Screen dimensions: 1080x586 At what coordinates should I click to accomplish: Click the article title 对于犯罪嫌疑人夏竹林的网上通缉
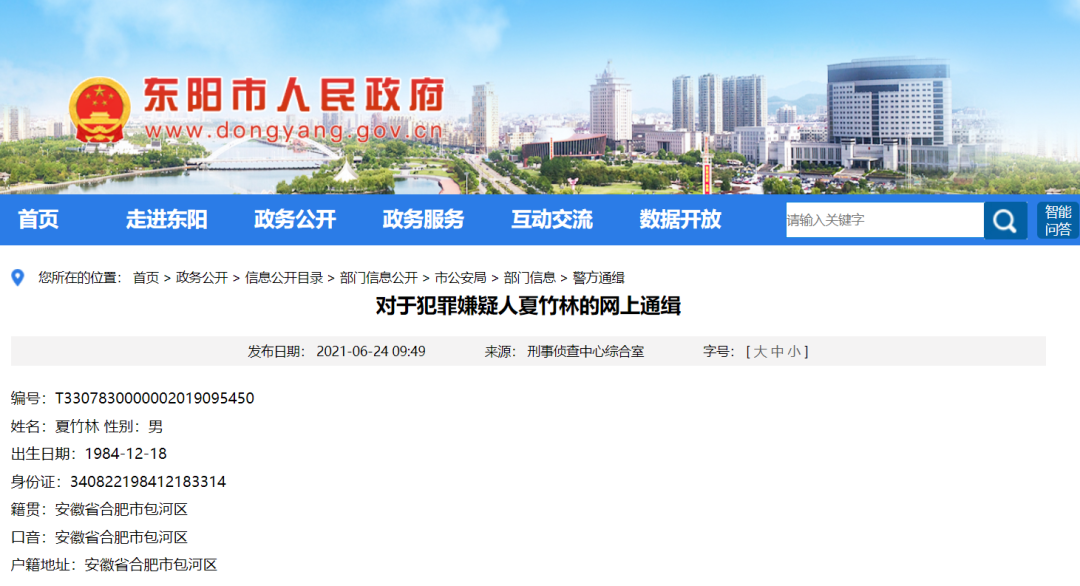click(x=528, y=306)
